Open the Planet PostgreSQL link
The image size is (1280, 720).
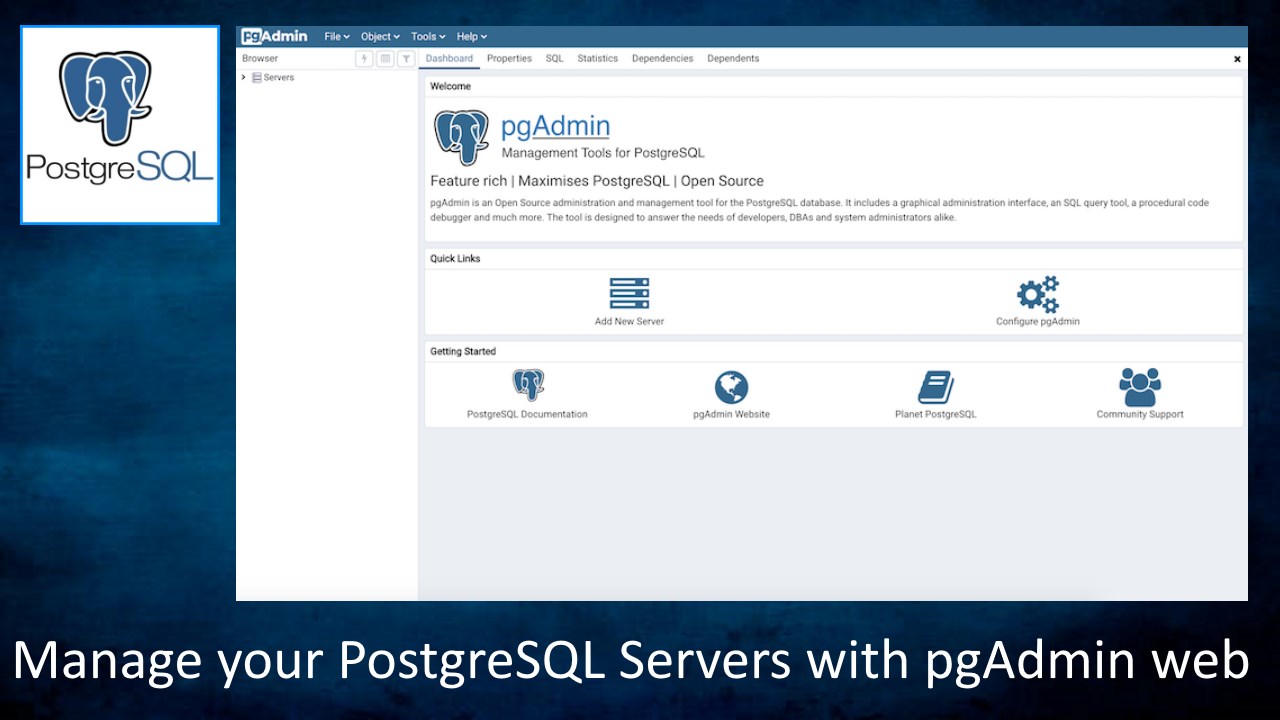[x=936, y=414]
